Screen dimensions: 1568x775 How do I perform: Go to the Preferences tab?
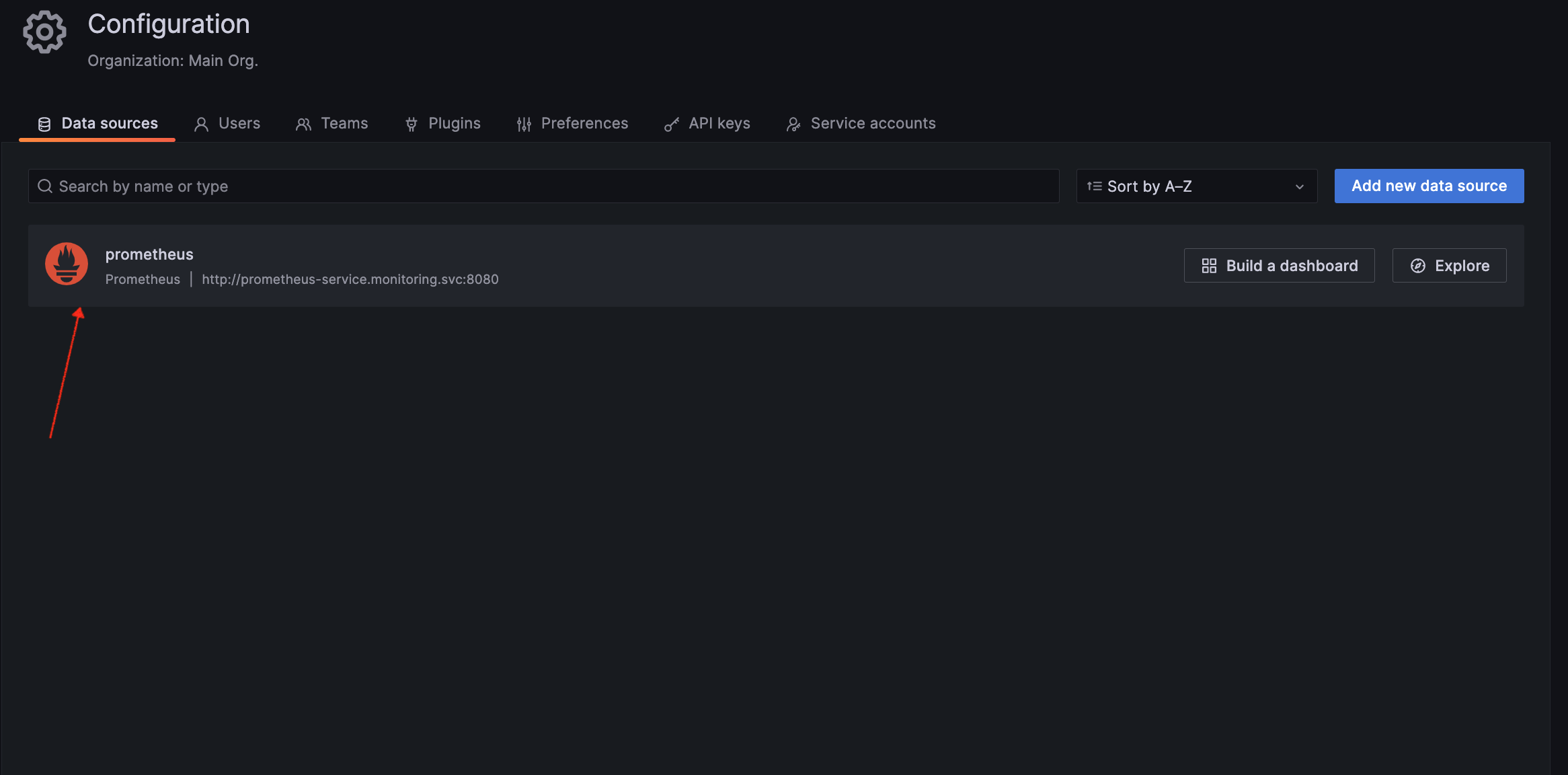pos(584,124)
